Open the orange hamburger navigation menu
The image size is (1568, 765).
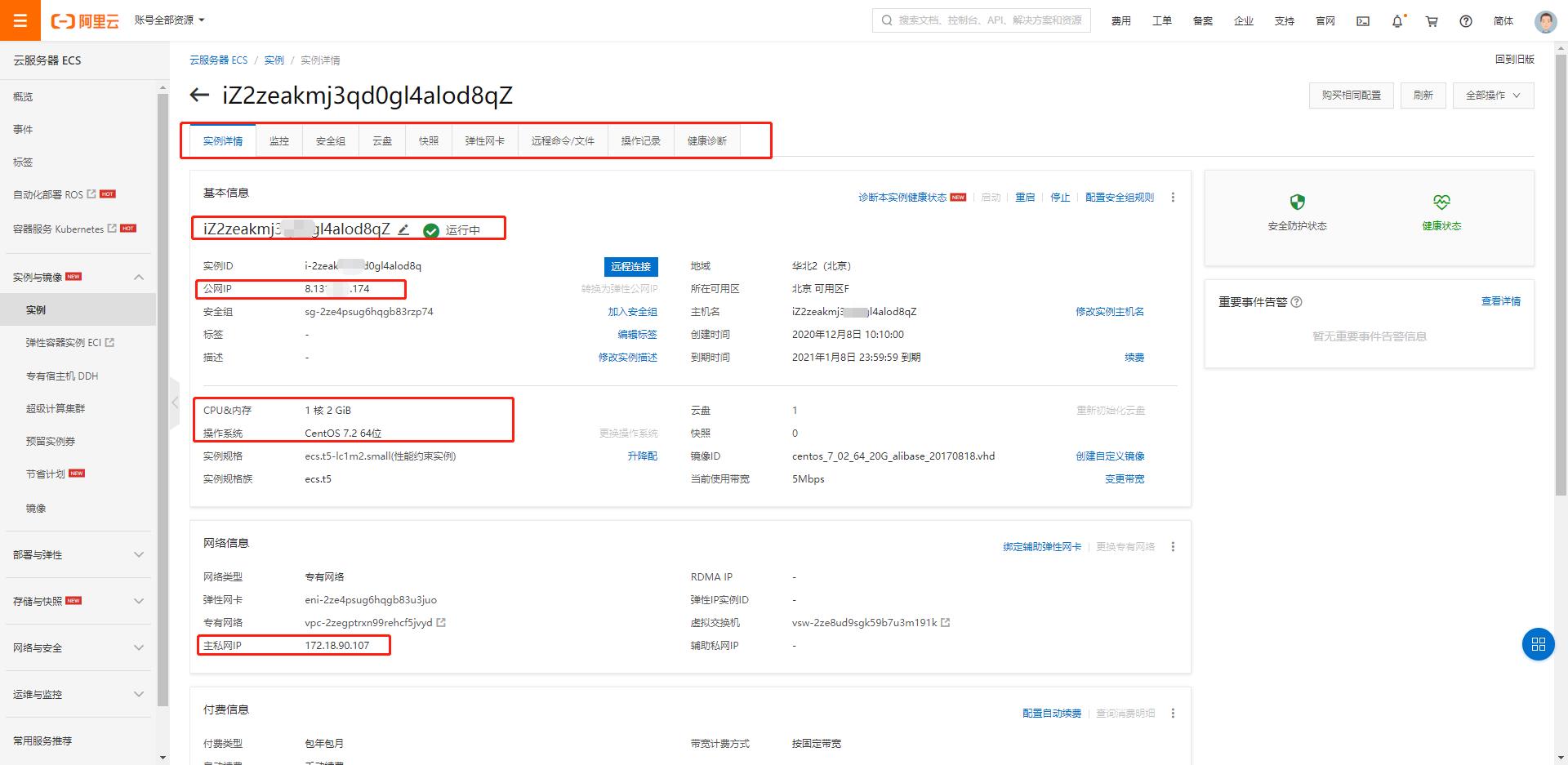(x=20, y=20)
